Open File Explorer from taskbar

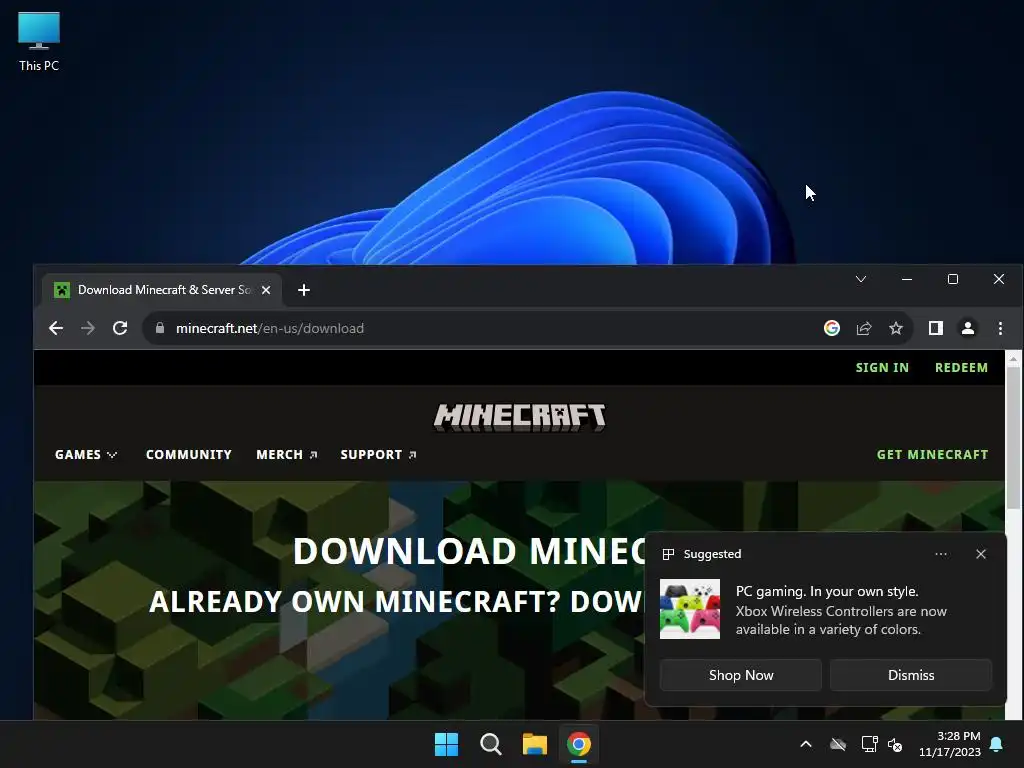(535, 744)
